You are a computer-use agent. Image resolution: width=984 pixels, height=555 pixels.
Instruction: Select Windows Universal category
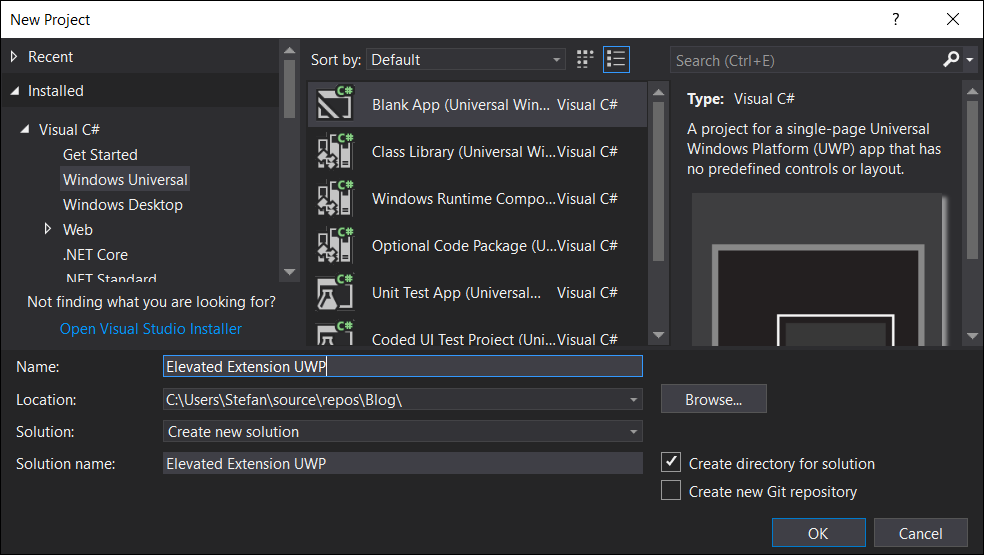point(125,180)
